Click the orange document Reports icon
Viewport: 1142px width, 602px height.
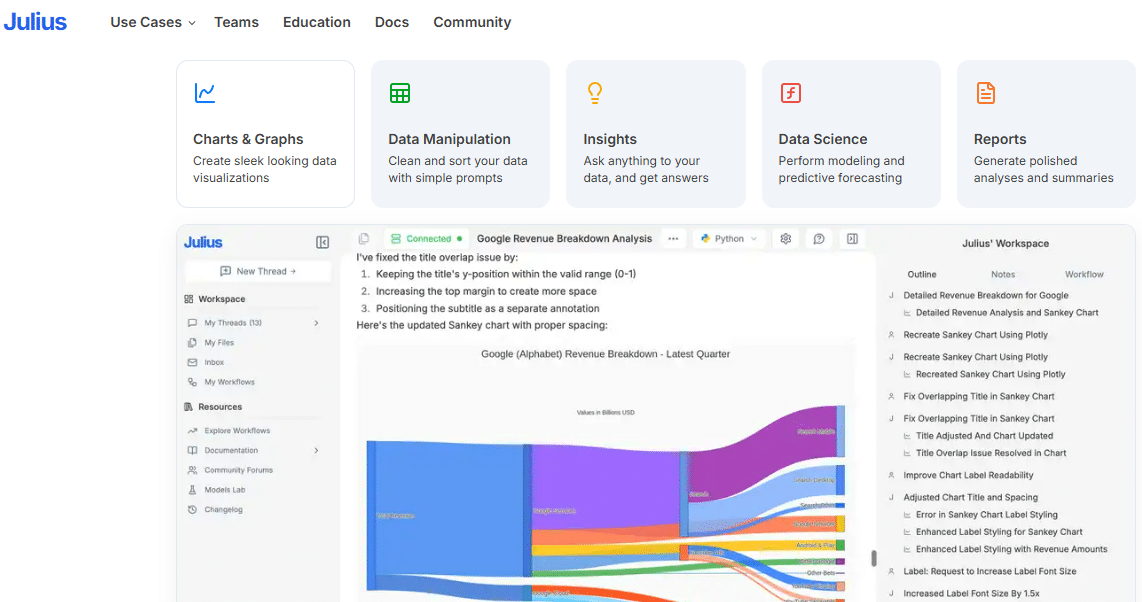click(x=985, y=93)
